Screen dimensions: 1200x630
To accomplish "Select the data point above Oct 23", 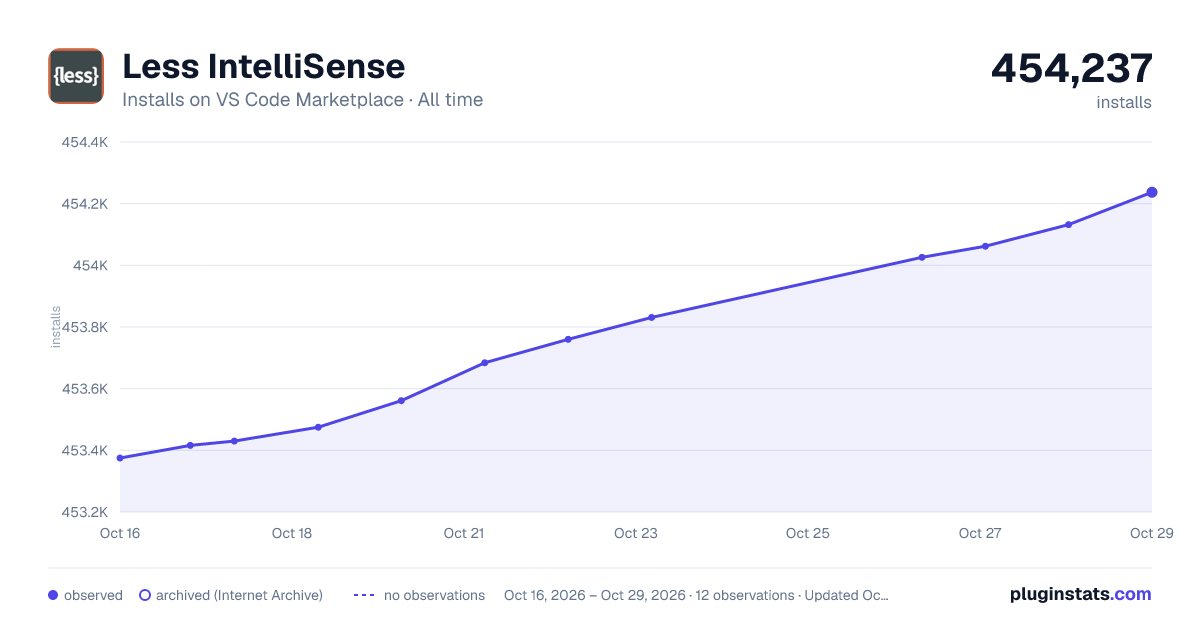I will 652,317.
